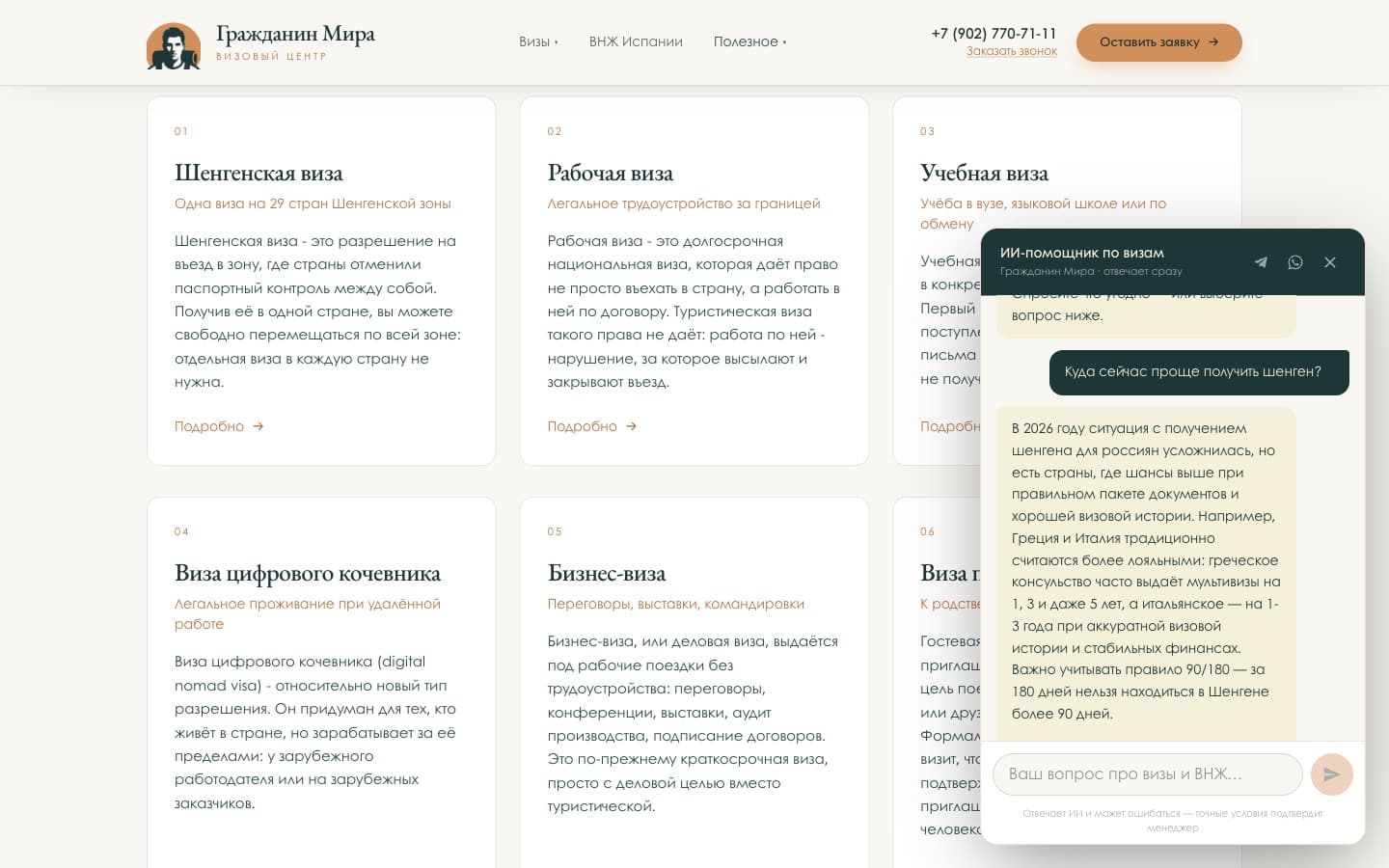Send the chat message via arrow button
Image resolution: width=1389 pixels, height=868 pixels.
pos(1332,774)
